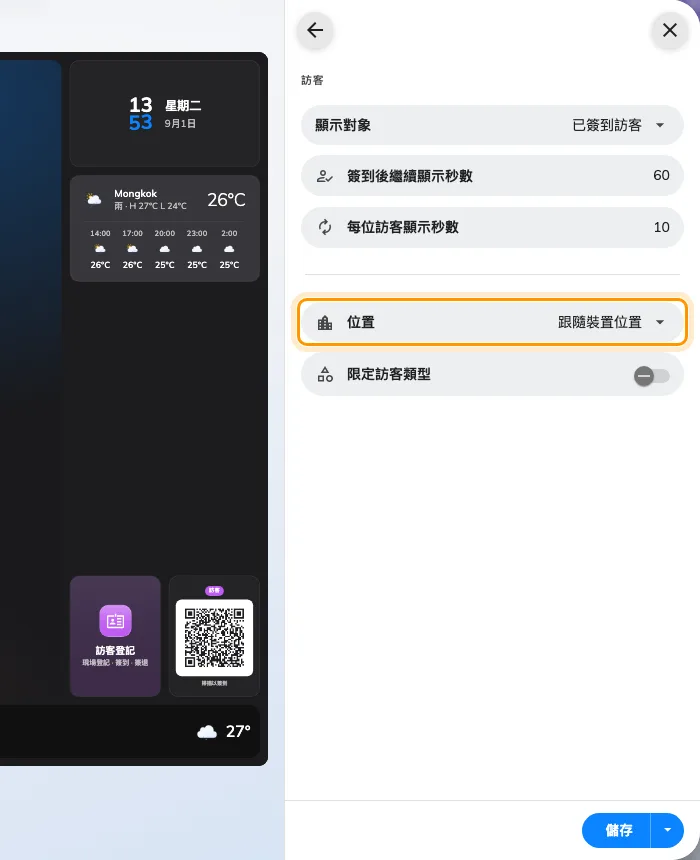This screenshot has width=700, height=860.
Task: Click the purple 訪客 badge above QR code
Action: point(214,590)
